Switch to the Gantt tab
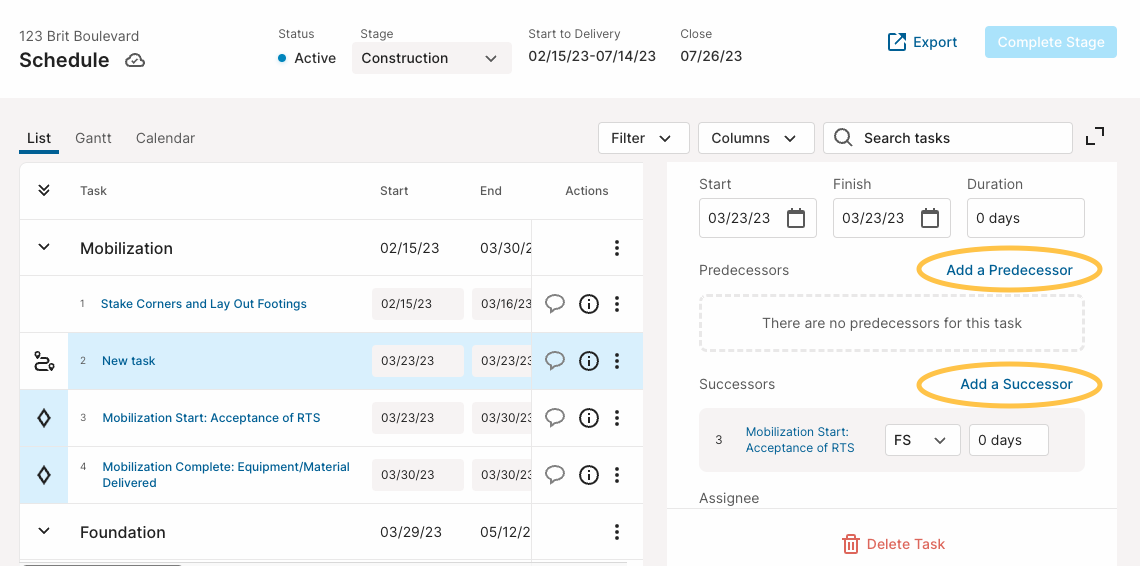Screen dimensions: 1140x566 pos(94,138)
